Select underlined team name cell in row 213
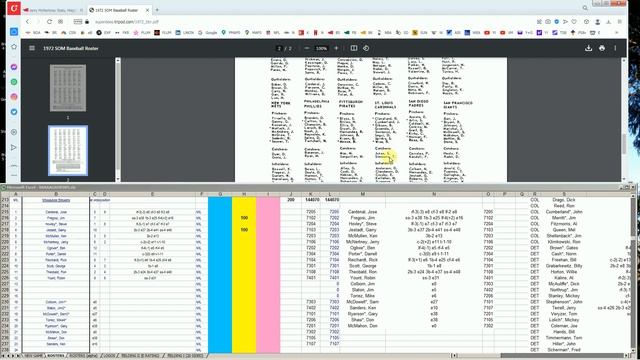 tap(56, 200)
